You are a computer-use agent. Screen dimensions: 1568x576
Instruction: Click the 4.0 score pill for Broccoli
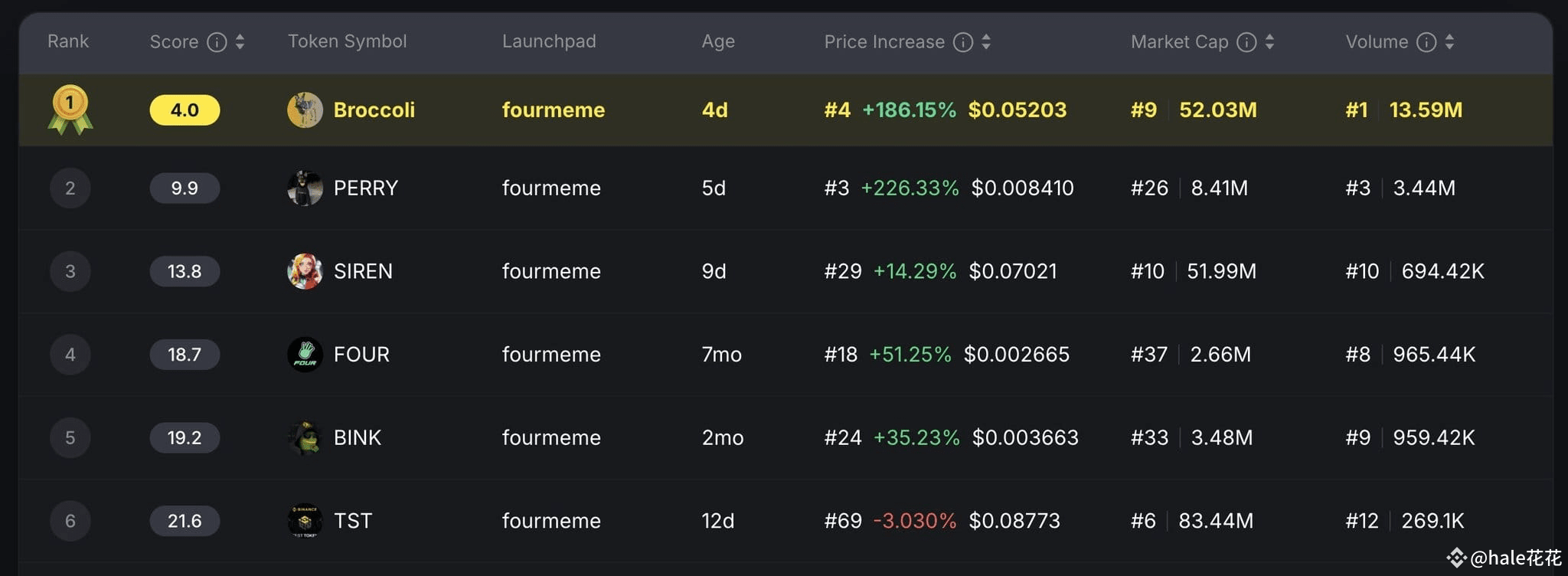click(184, 110)
